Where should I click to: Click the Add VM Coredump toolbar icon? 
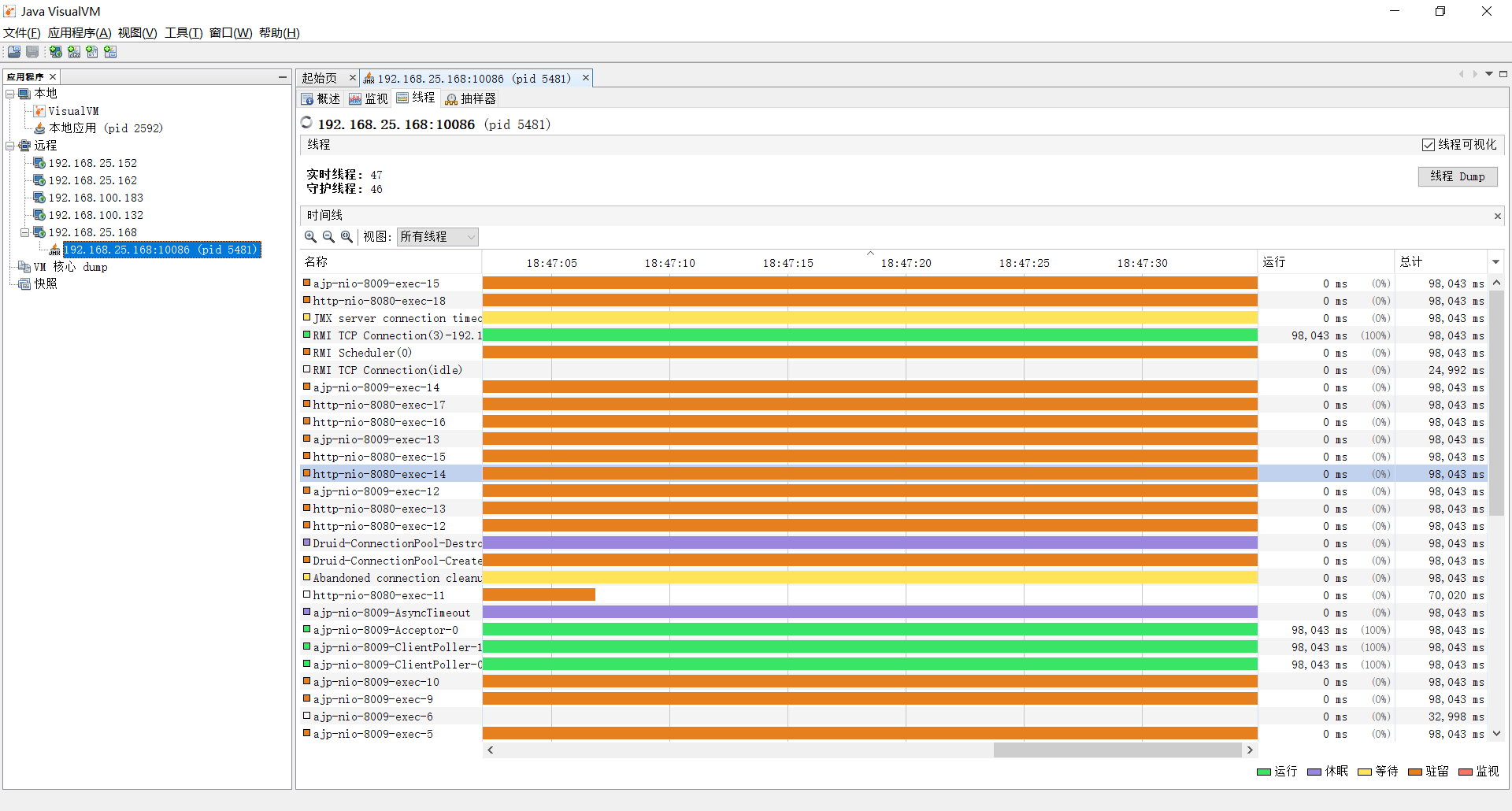92,52
